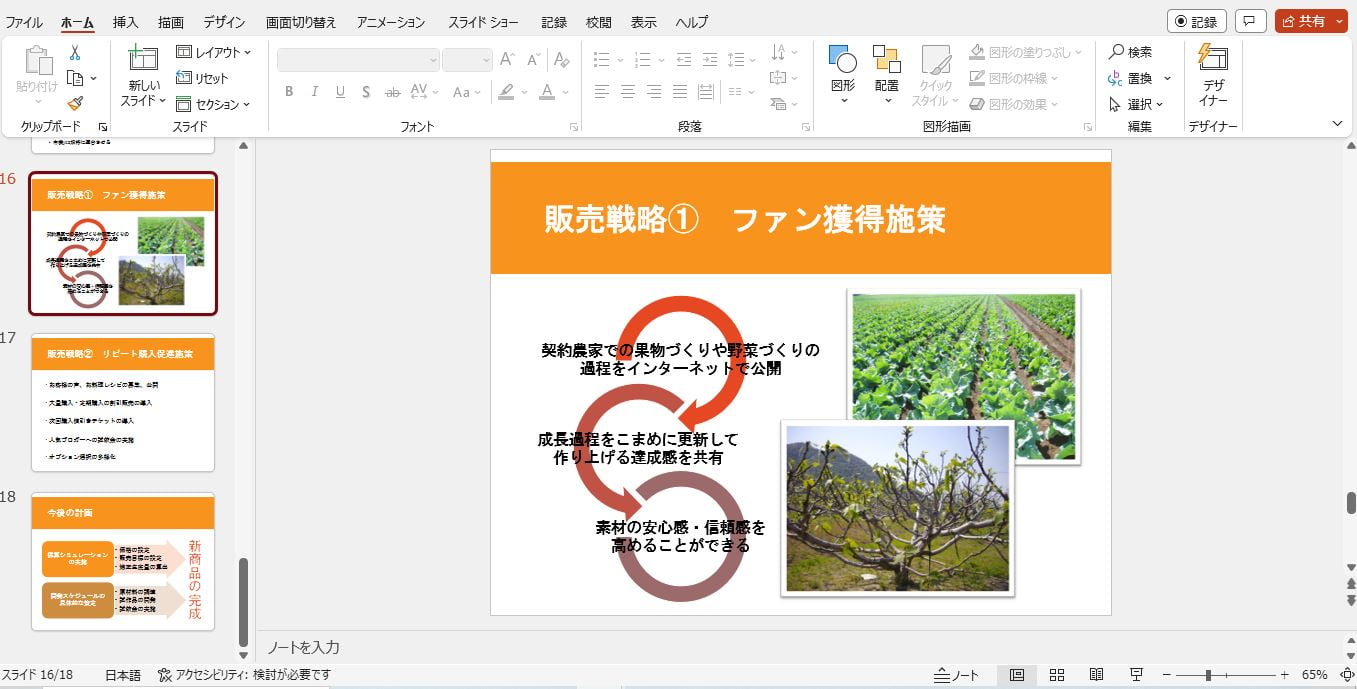Click the zoom slider handle

pyautogui.click(x=1208, y=675)
